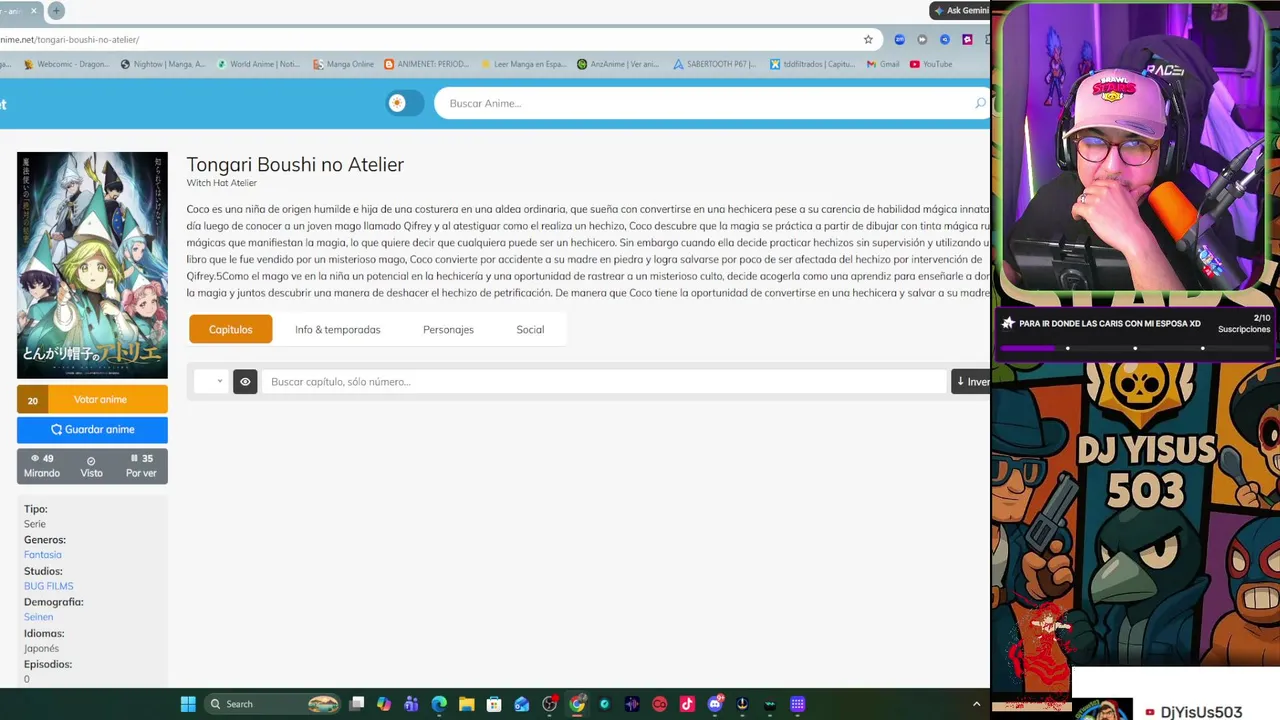The width and height of the screenshot is (1280, 720).
Task: Open File Explorer from the taskbar
Action: click(466, 704)
